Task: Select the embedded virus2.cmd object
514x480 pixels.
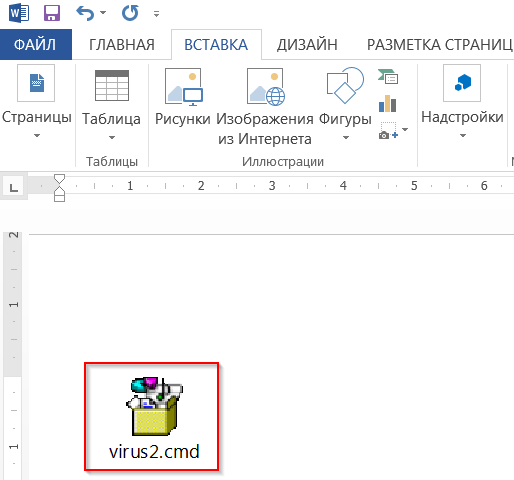Action: (152, 417)
